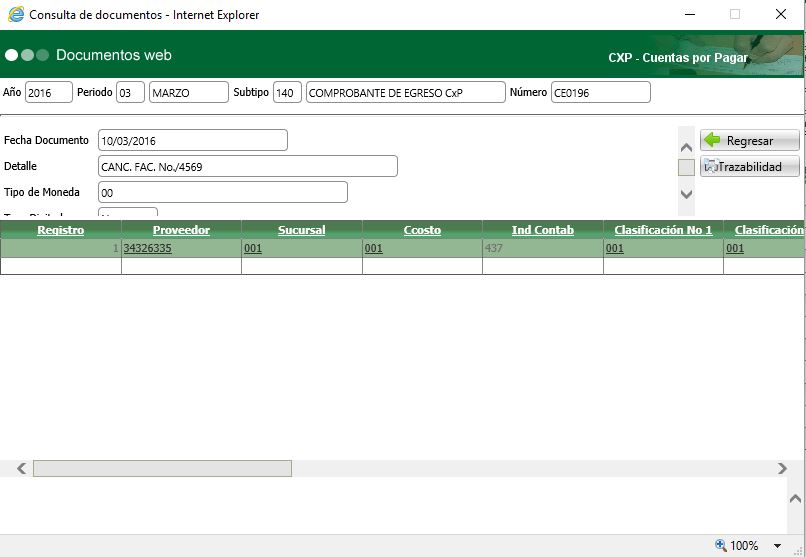The image size is (806, 557).
Task: Close the Consulta de documentos window
Action: [x=781, y=14]
